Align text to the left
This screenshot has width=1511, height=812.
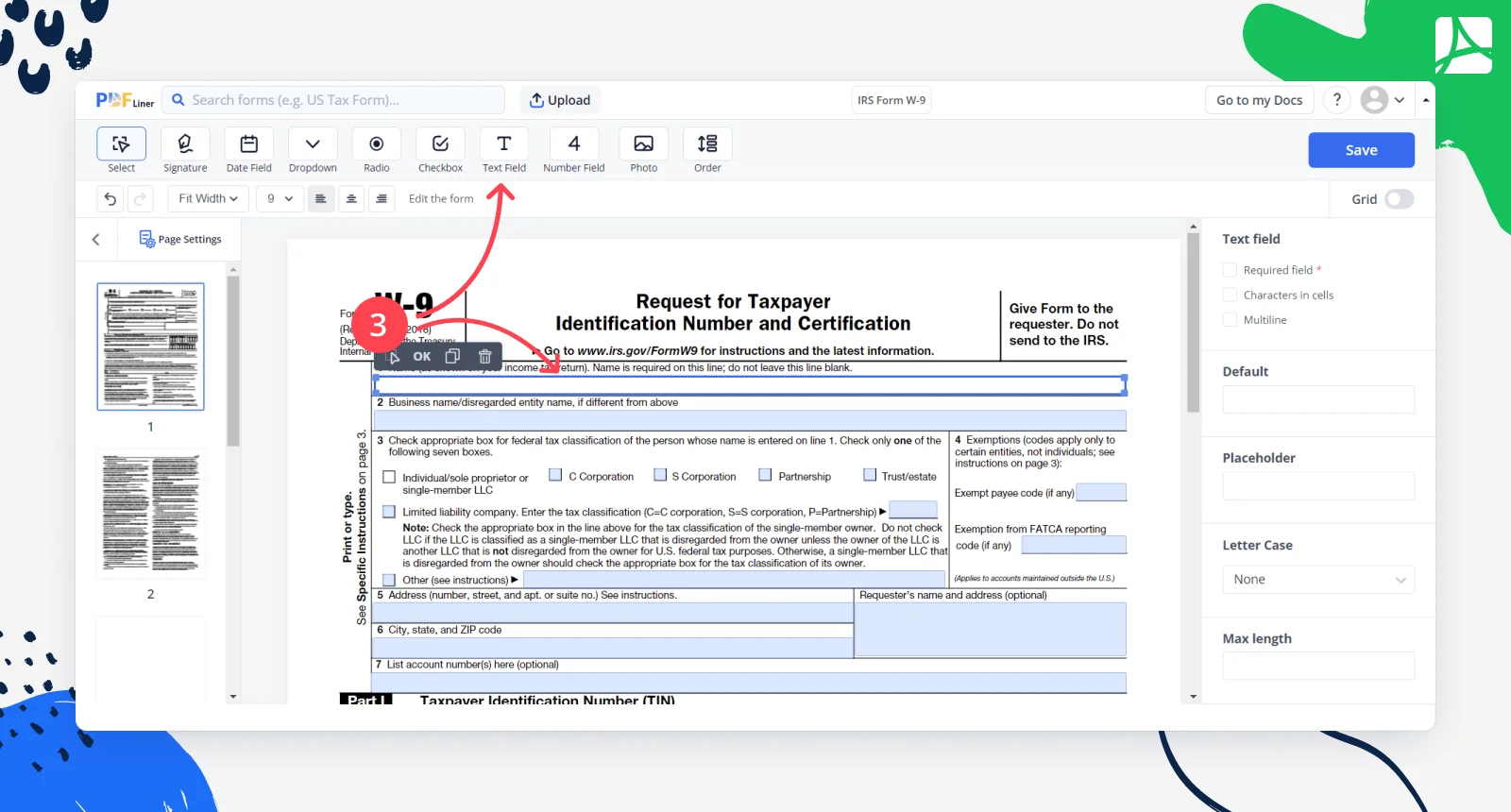click(x=321, y=198)
